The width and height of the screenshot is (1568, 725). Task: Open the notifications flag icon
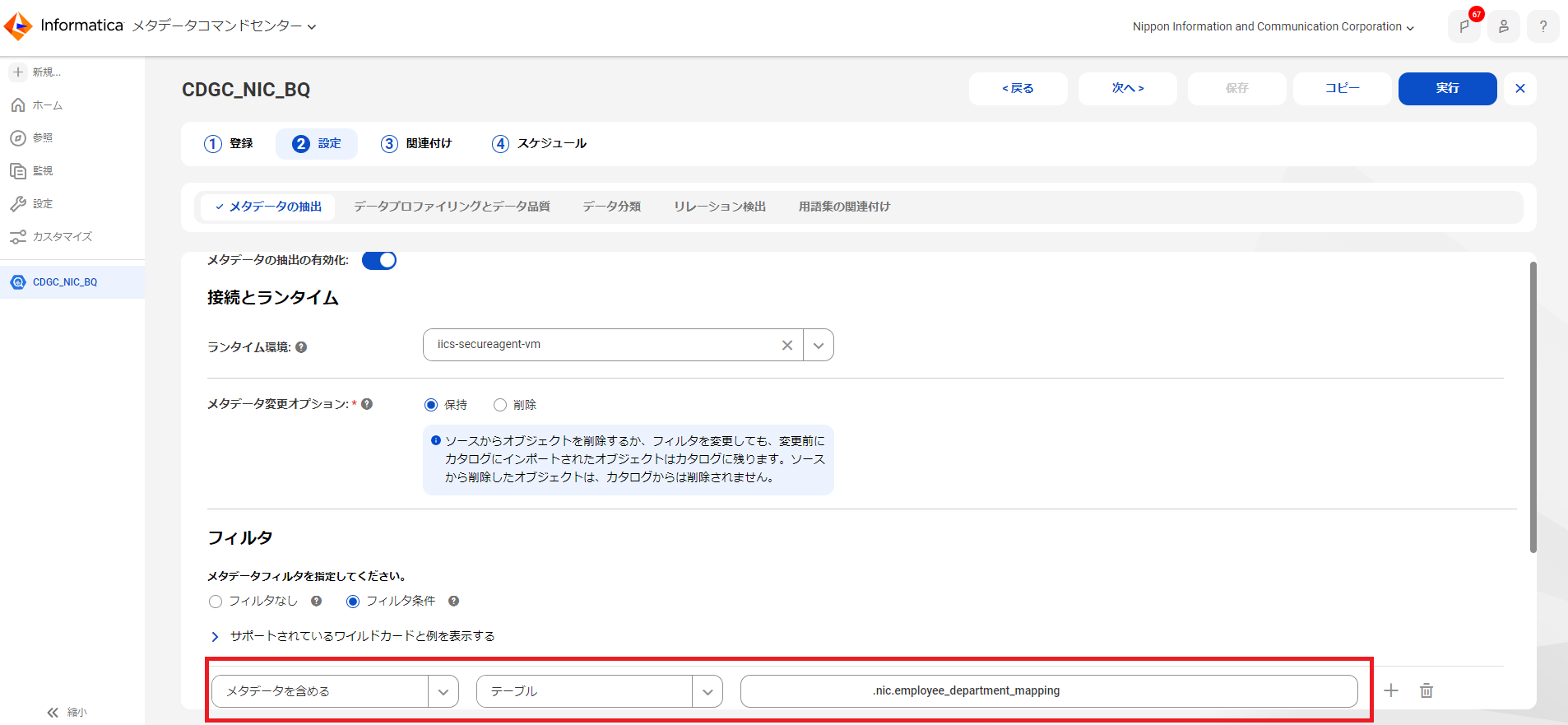1464,26
